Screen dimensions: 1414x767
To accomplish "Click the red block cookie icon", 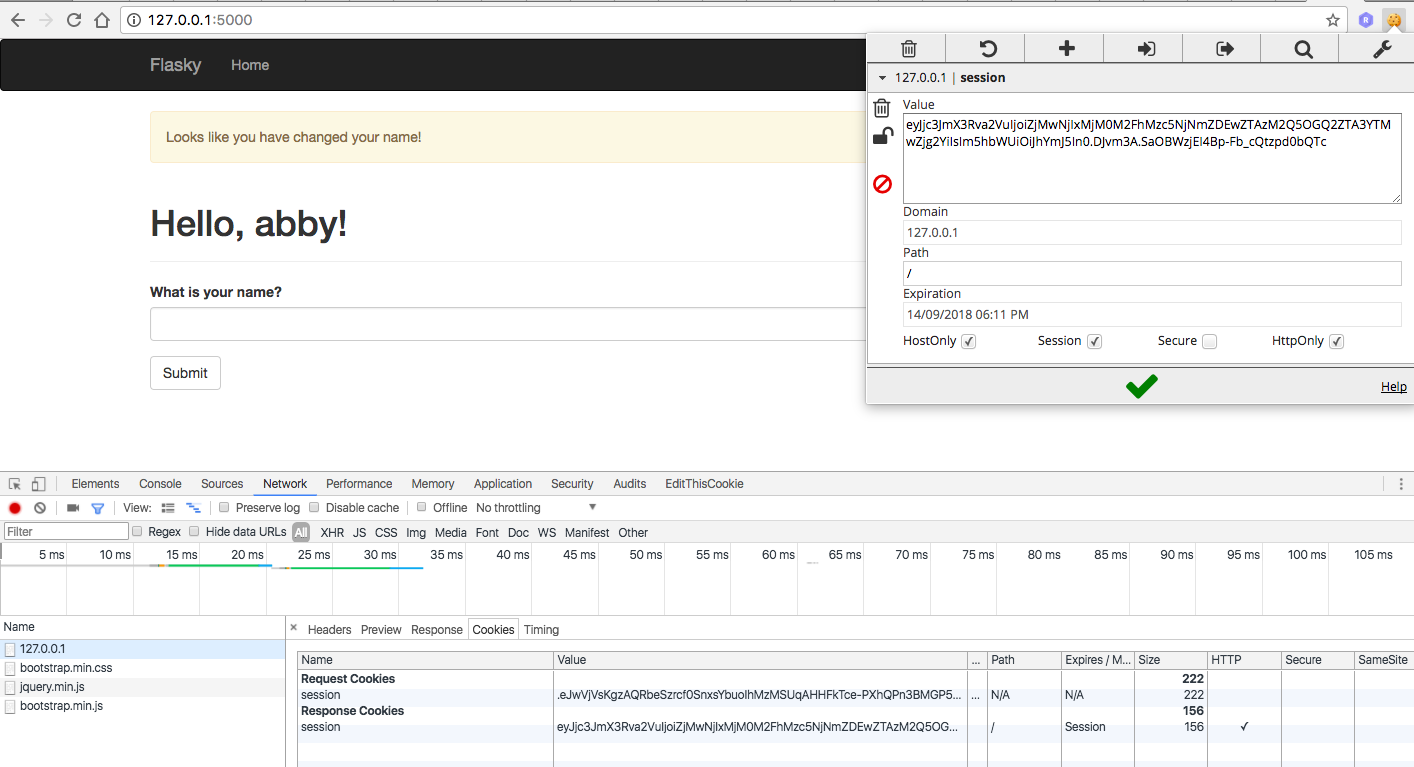I will [882, 184].
